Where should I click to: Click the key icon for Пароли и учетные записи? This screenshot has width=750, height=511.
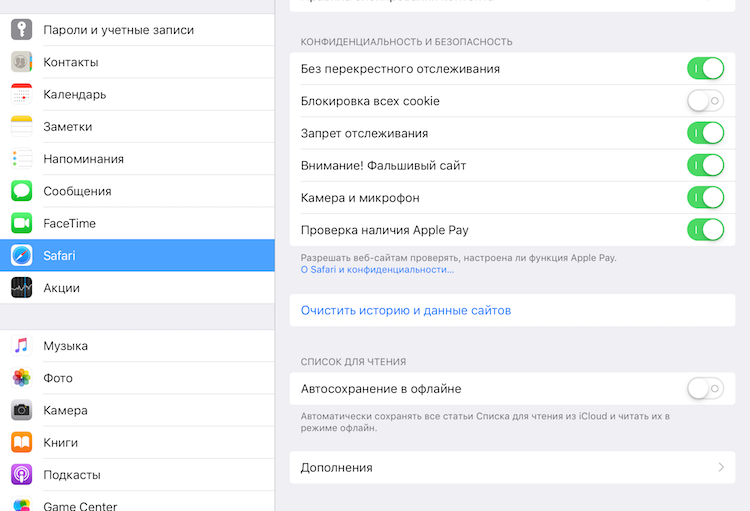(22, 30)
